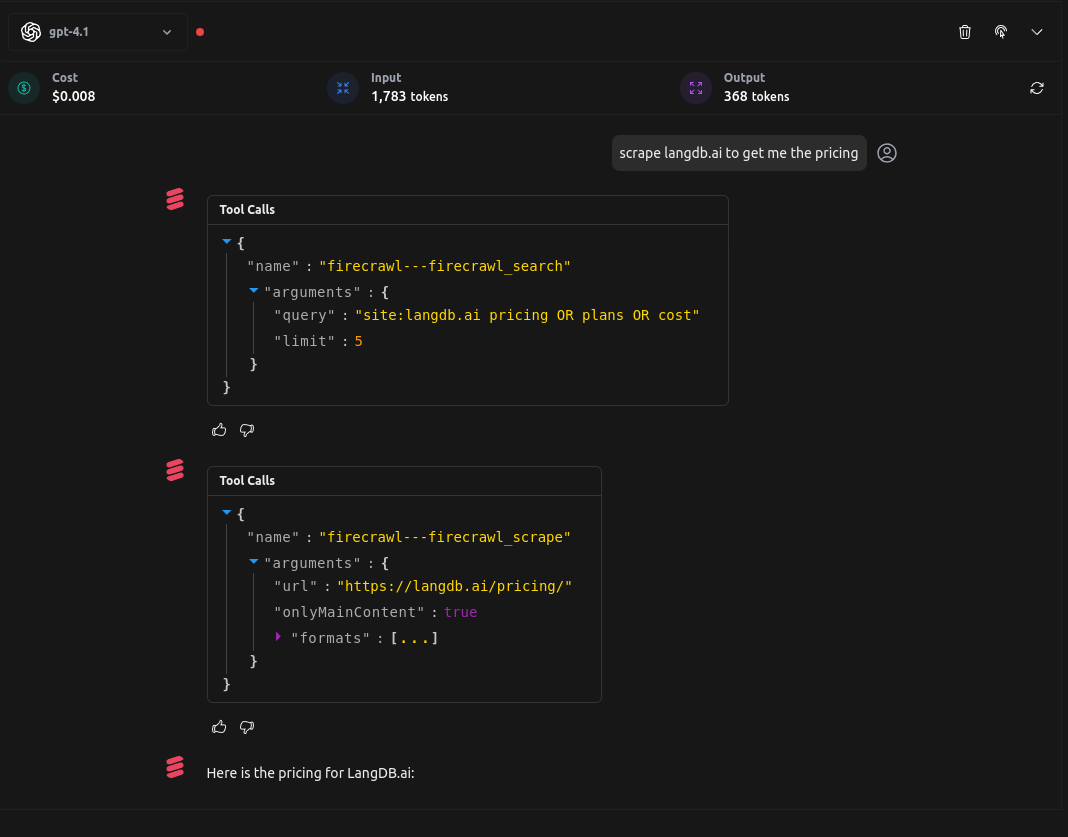
Task: Collapse arguments in firecrawl_scrape JSON
Action: click(x=254, y=562)
